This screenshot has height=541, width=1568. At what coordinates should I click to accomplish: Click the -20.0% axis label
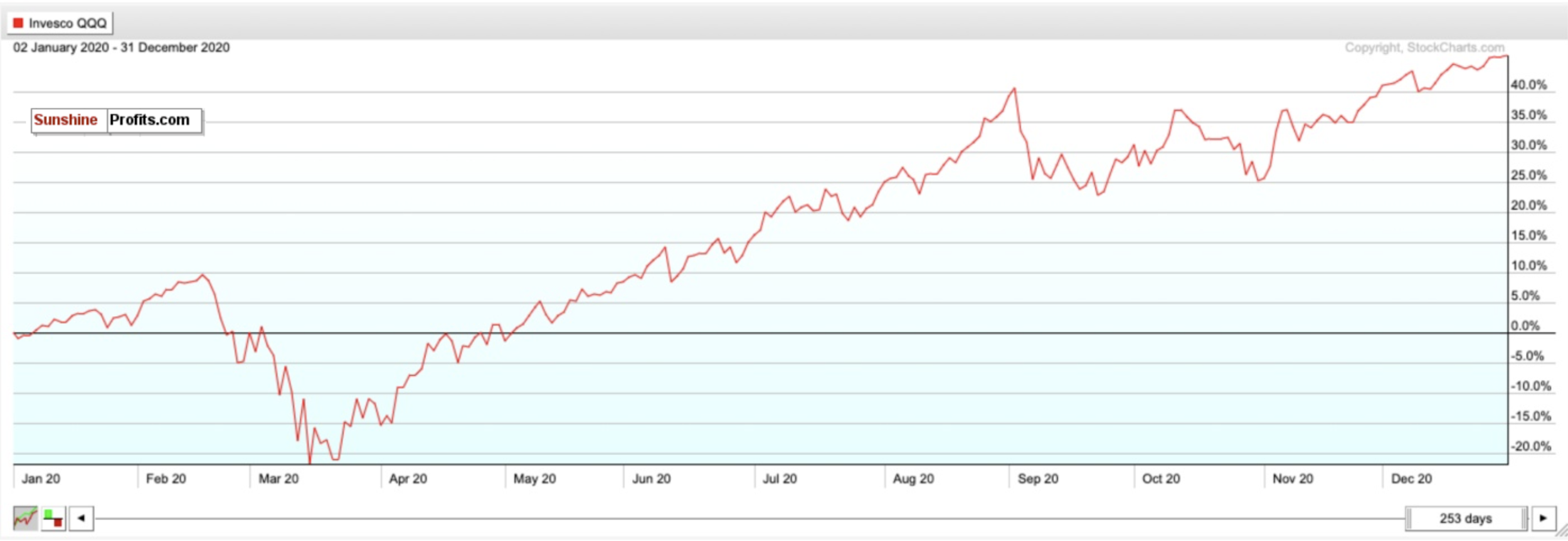1531,446
